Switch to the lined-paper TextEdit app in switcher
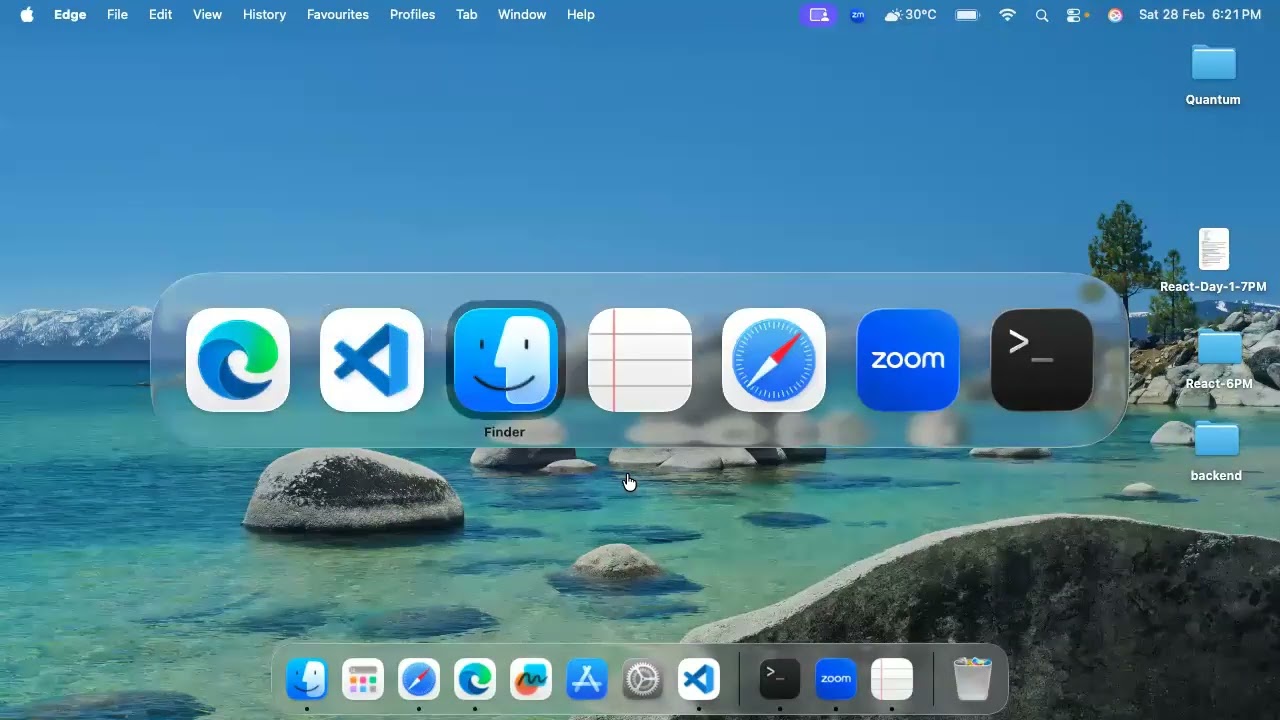The height and width of the screenshot is (720, 1280). tap(640, 360)
